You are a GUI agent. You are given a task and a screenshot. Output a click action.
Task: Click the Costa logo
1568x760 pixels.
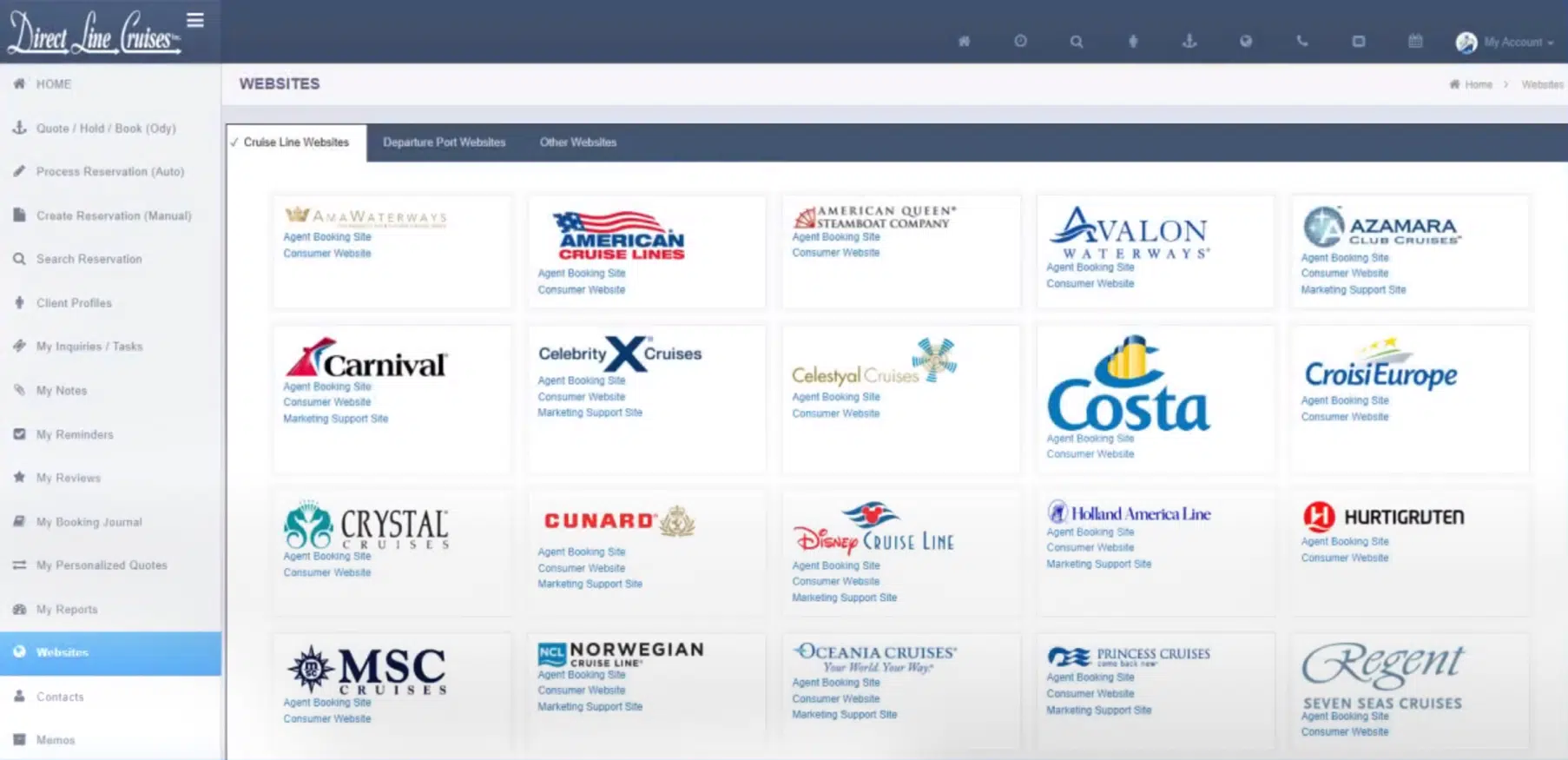point(1128,384)
